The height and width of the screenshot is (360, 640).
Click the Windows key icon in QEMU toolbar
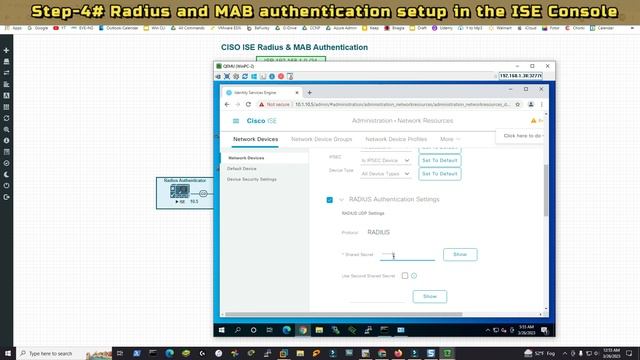point(254,76)
